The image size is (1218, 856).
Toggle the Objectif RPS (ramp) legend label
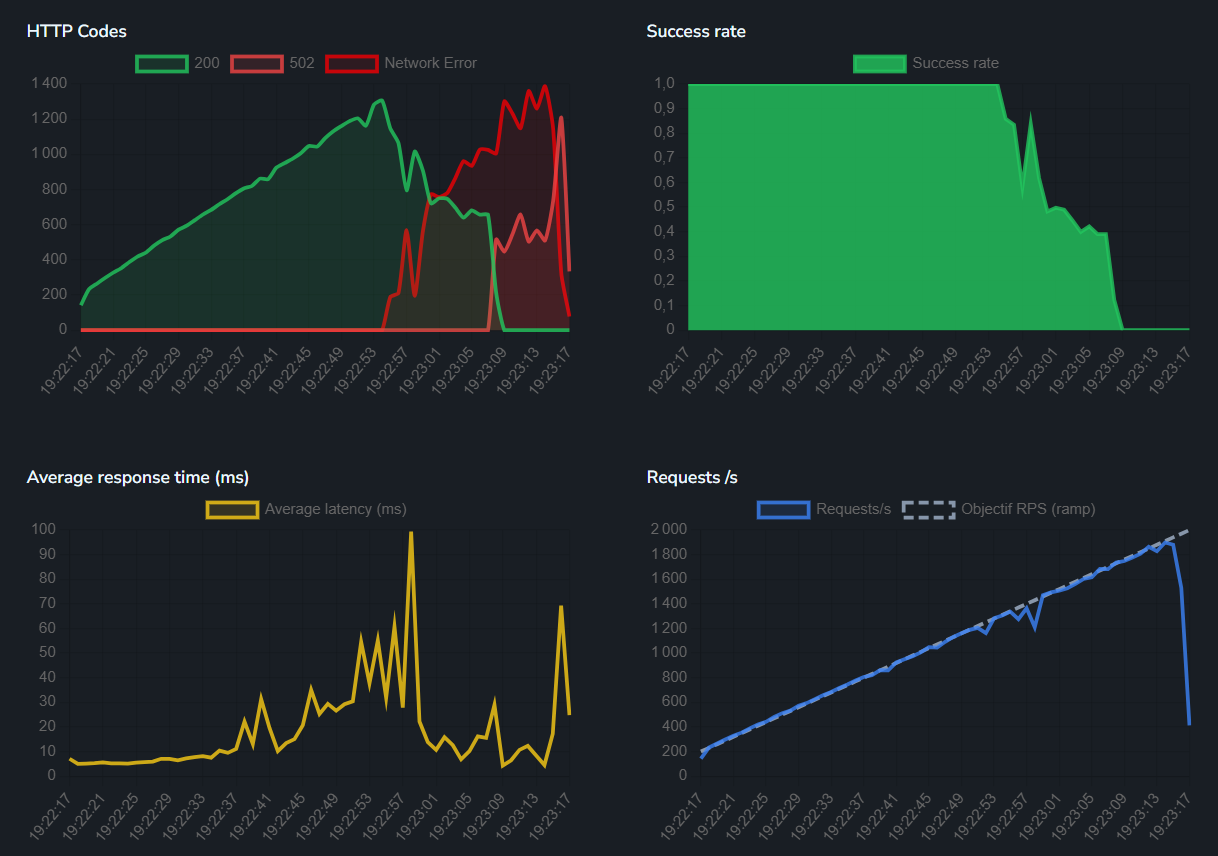pos(1028,509)
